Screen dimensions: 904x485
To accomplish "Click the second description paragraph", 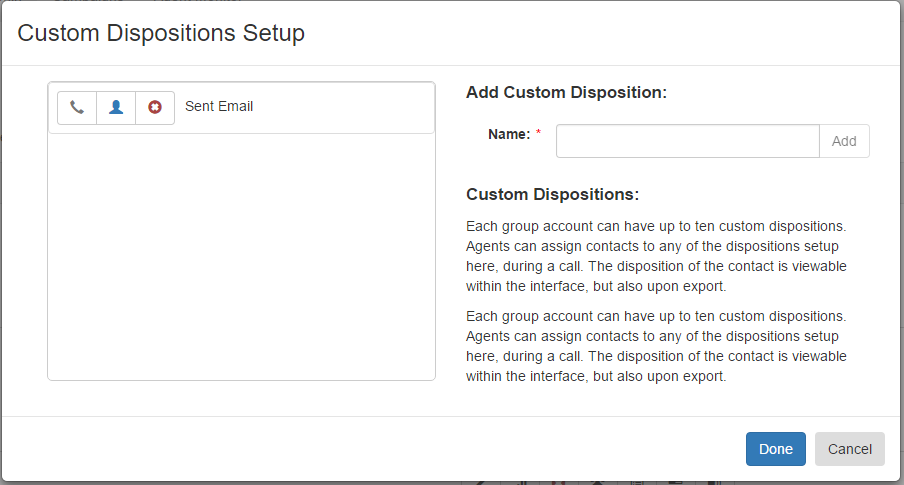I will [x=656, y=346].
